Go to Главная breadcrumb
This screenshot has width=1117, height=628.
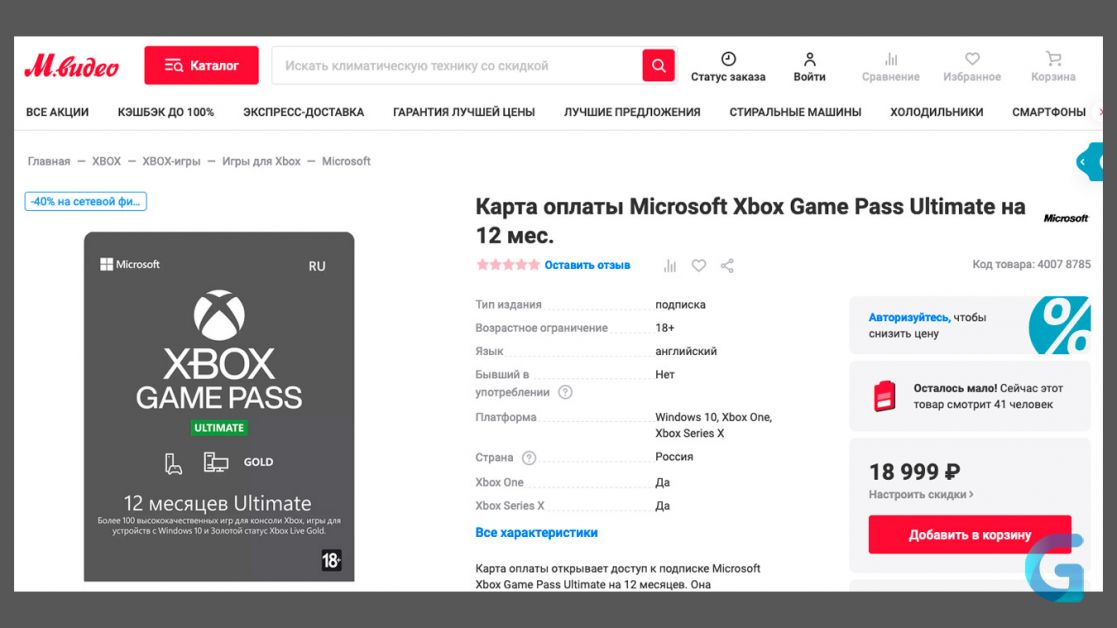point(49,161)
